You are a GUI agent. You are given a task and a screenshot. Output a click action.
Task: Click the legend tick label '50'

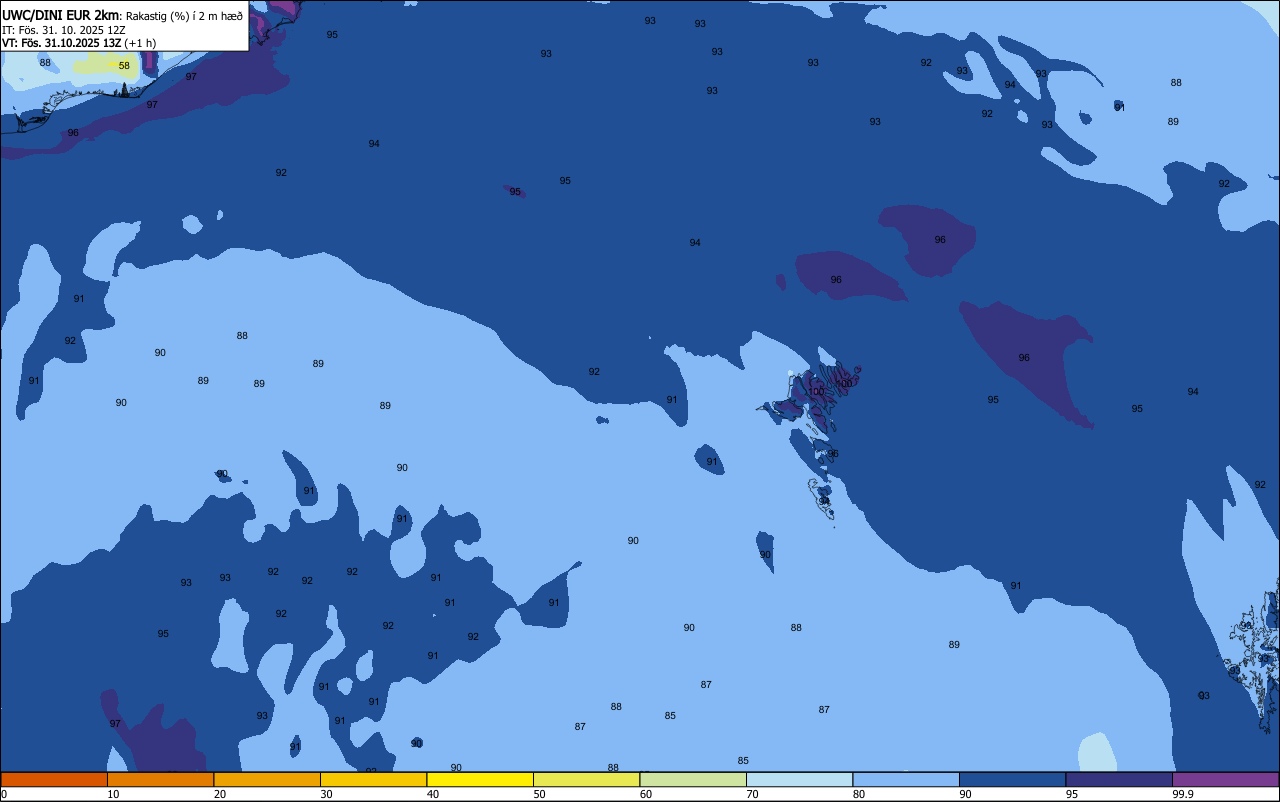coord(539,794)
